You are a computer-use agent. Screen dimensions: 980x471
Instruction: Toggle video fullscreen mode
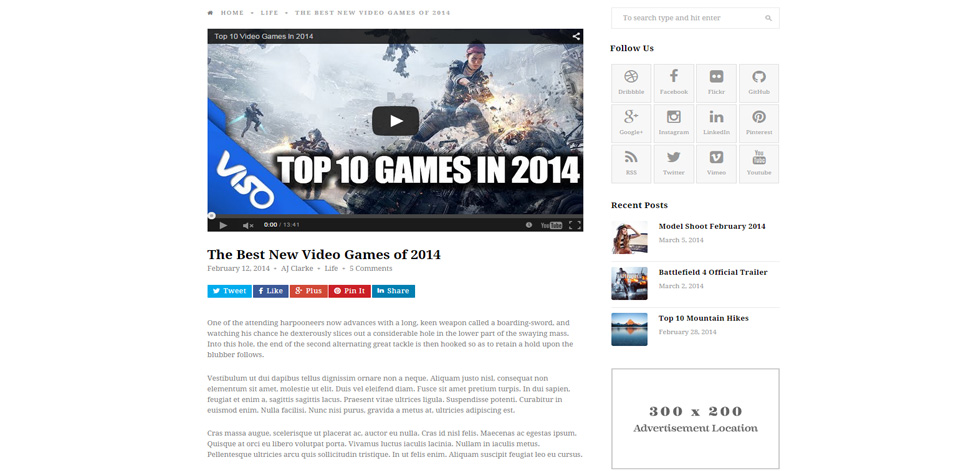click(x=575, y=225)
